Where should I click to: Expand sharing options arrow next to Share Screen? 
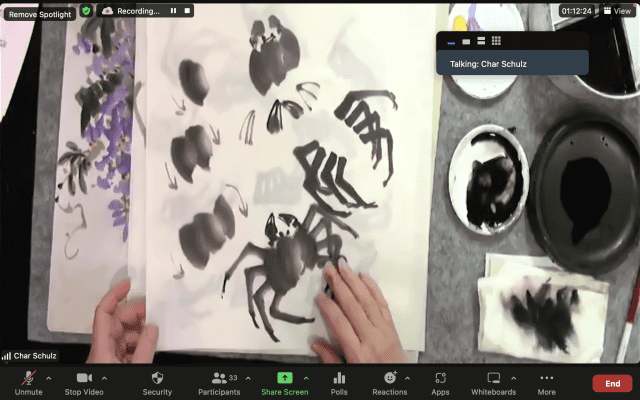pyautogui.click(x=306, y=378)
